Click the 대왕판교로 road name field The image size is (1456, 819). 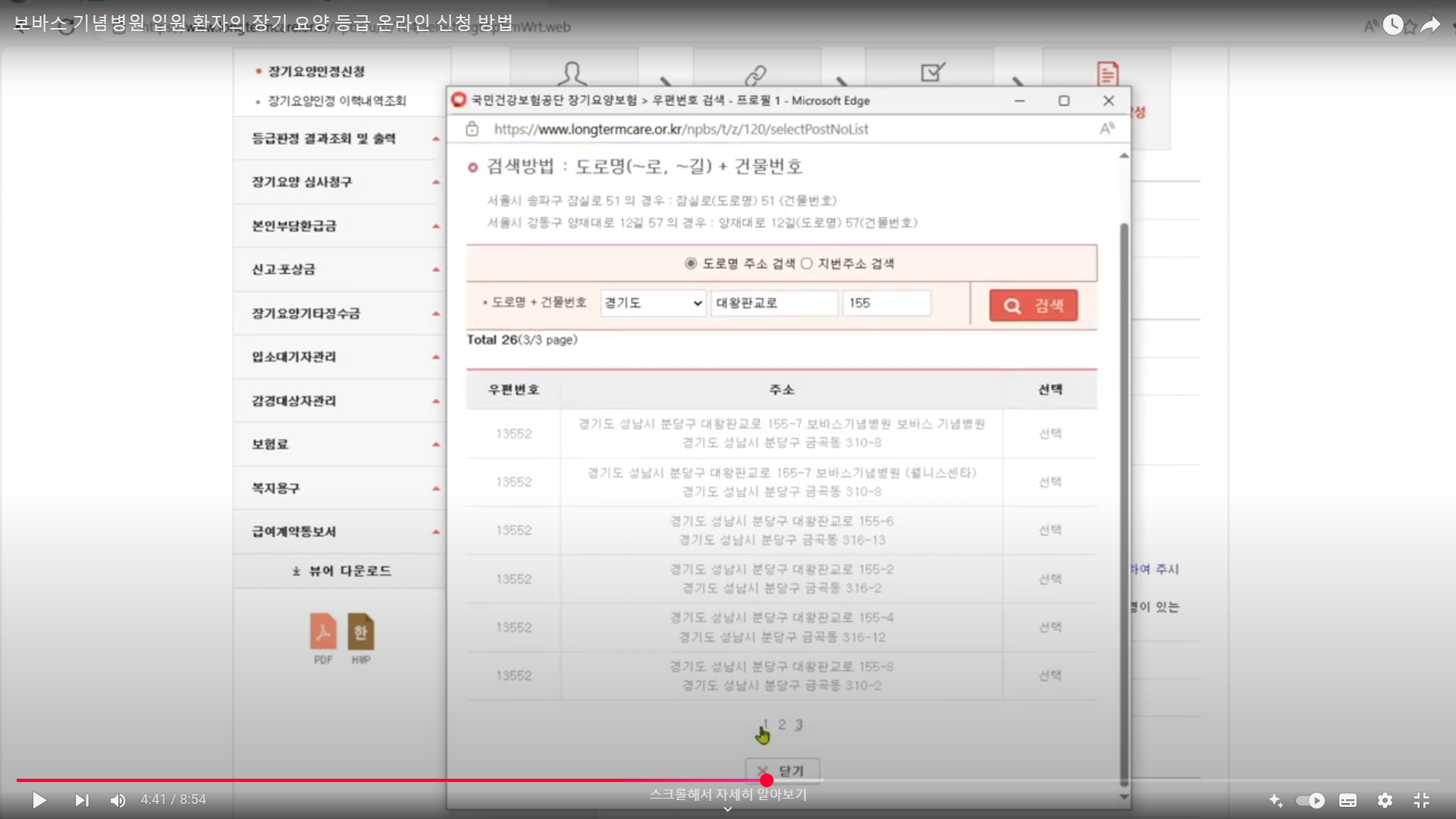[773, 303]
